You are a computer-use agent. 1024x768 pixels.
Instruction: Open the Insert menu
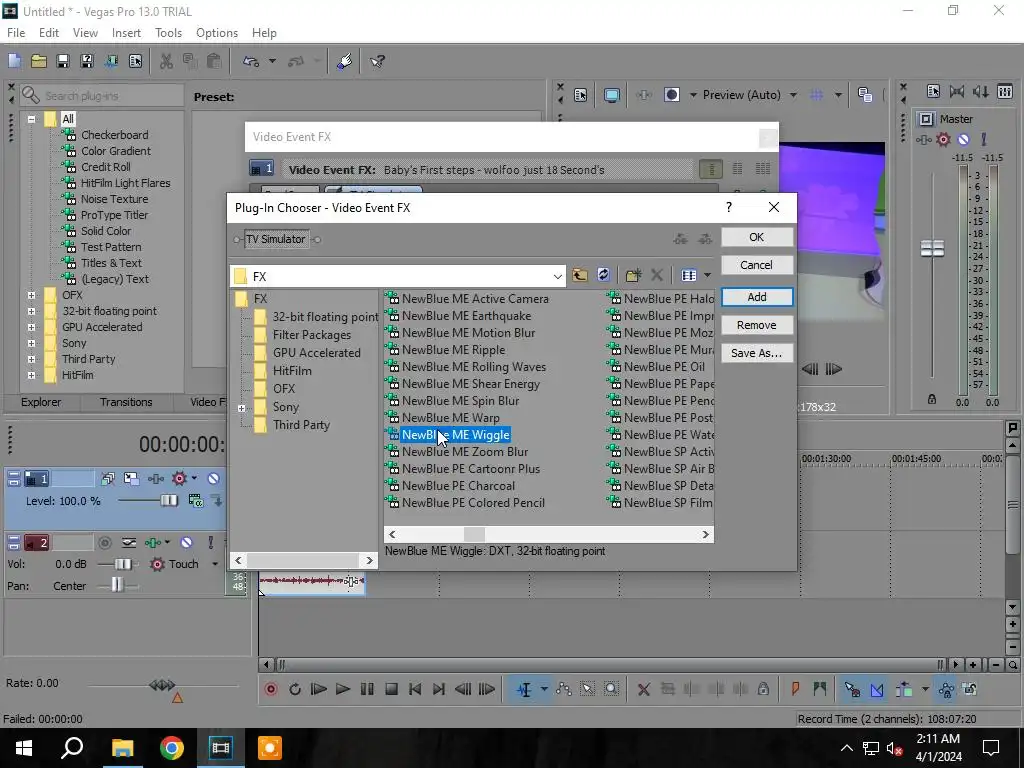(x=126, y=33)
